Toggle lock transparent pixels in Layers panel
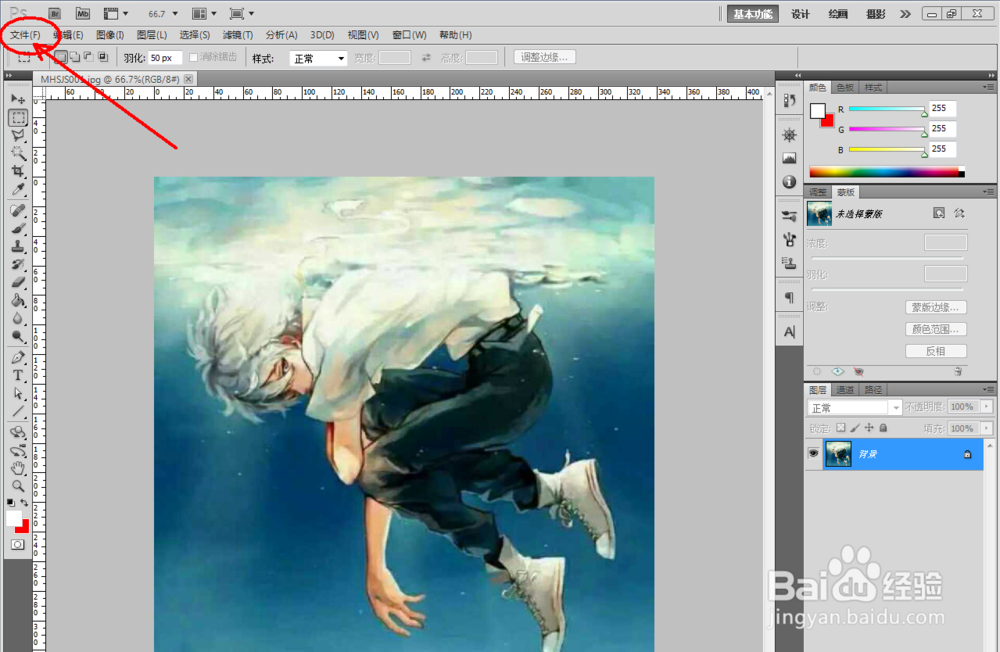1000x652 pixels. pyautogui.click(x=841, y=428)
